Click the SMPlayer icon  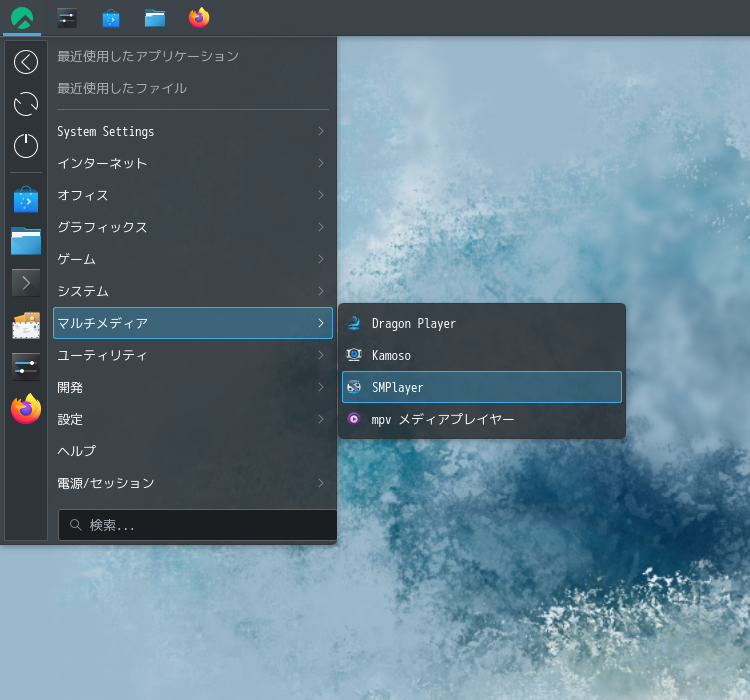(x=354, y=387)
